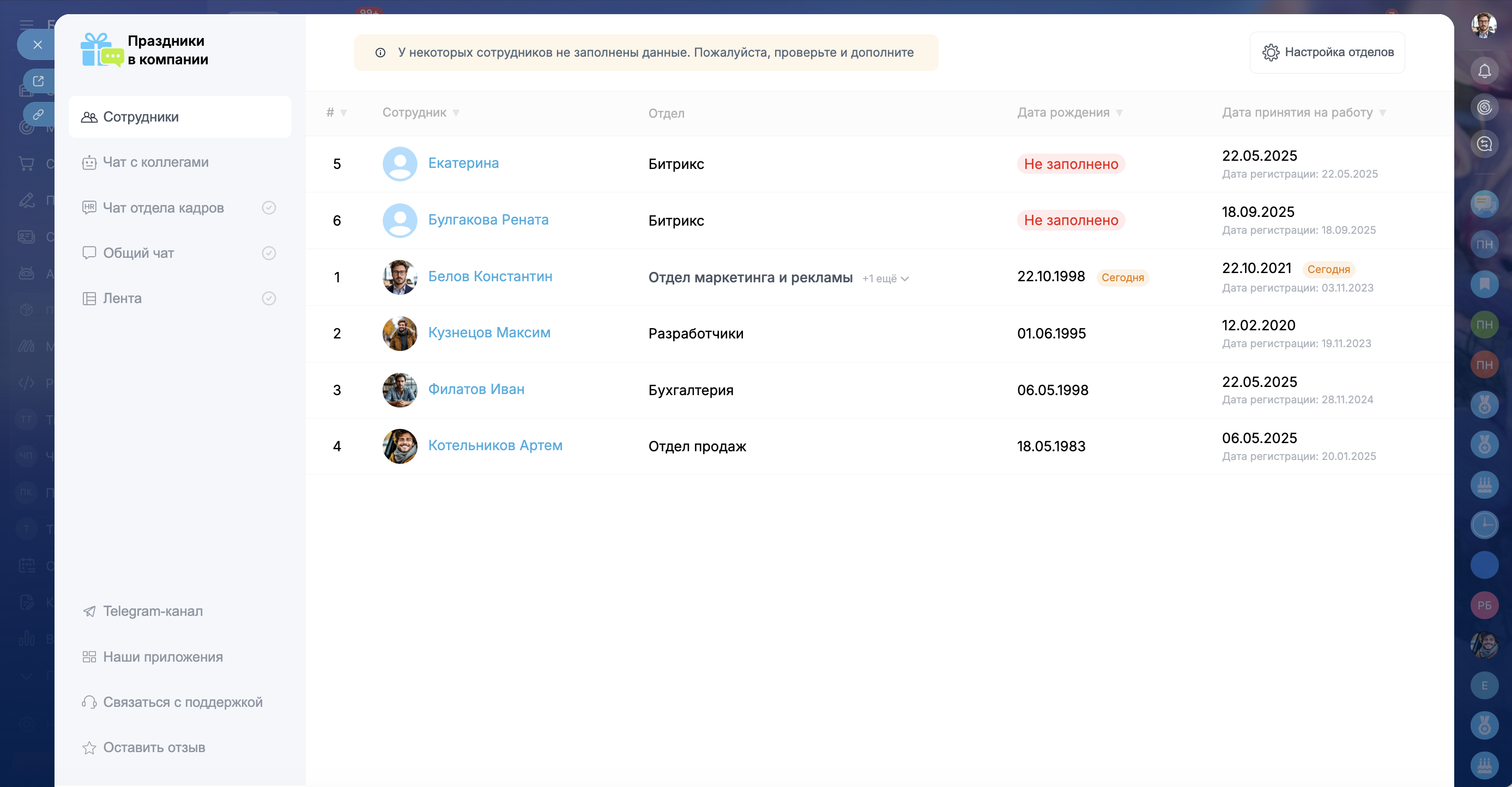Close the slider panel with X button

[38, 45]
